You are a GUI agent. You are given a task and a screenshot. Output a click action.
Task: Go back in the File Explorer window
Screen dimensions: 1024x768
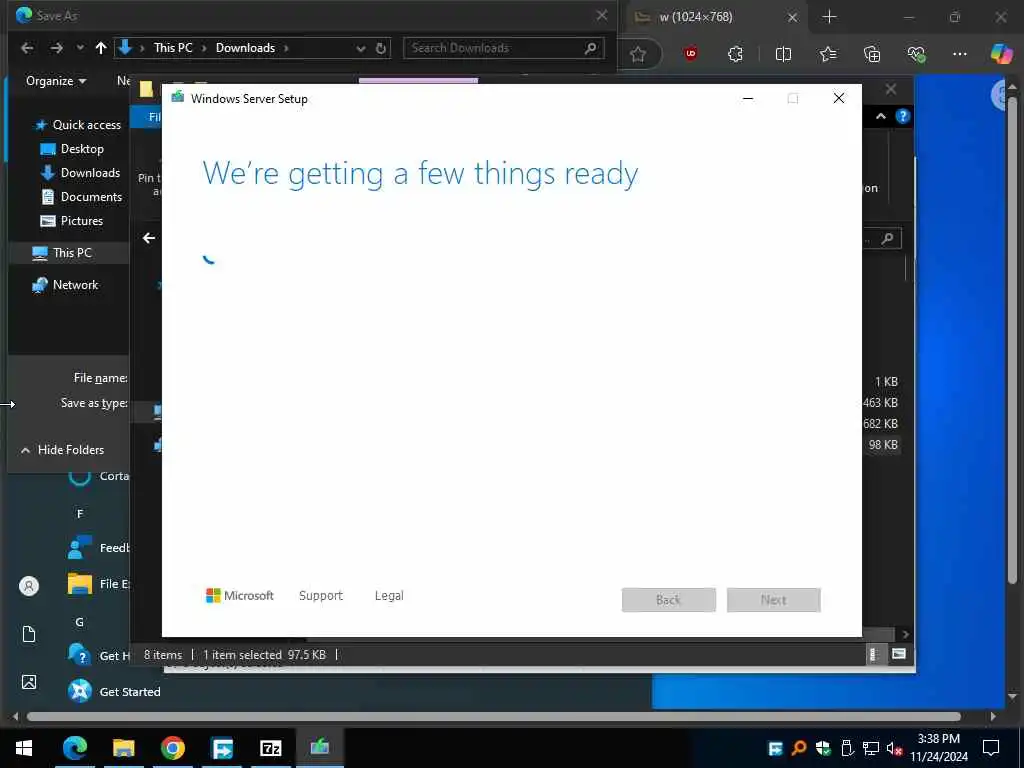[149, 238]
